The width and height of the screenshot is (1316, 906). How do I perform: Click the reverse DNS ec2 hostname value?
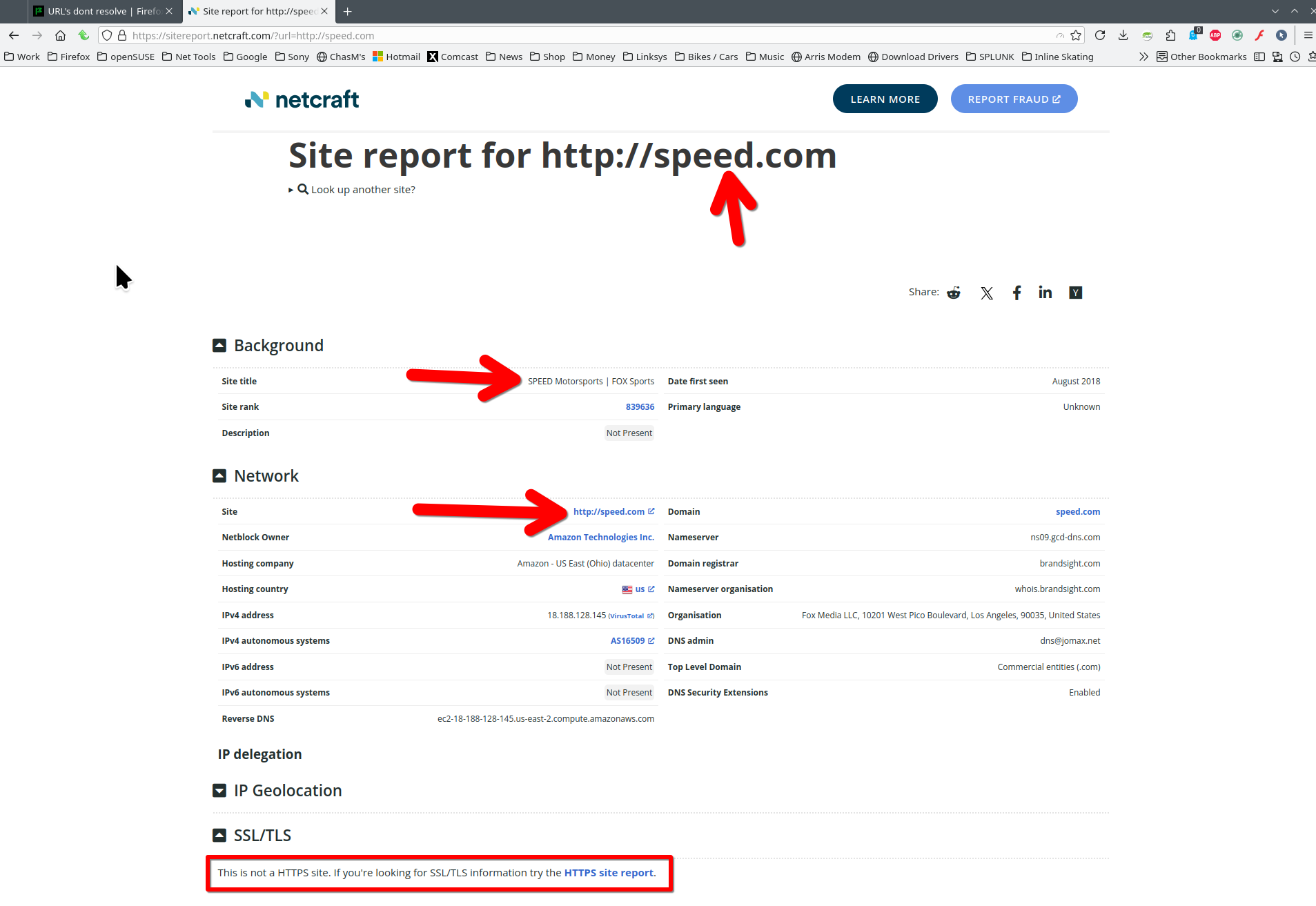click(546, 719)
